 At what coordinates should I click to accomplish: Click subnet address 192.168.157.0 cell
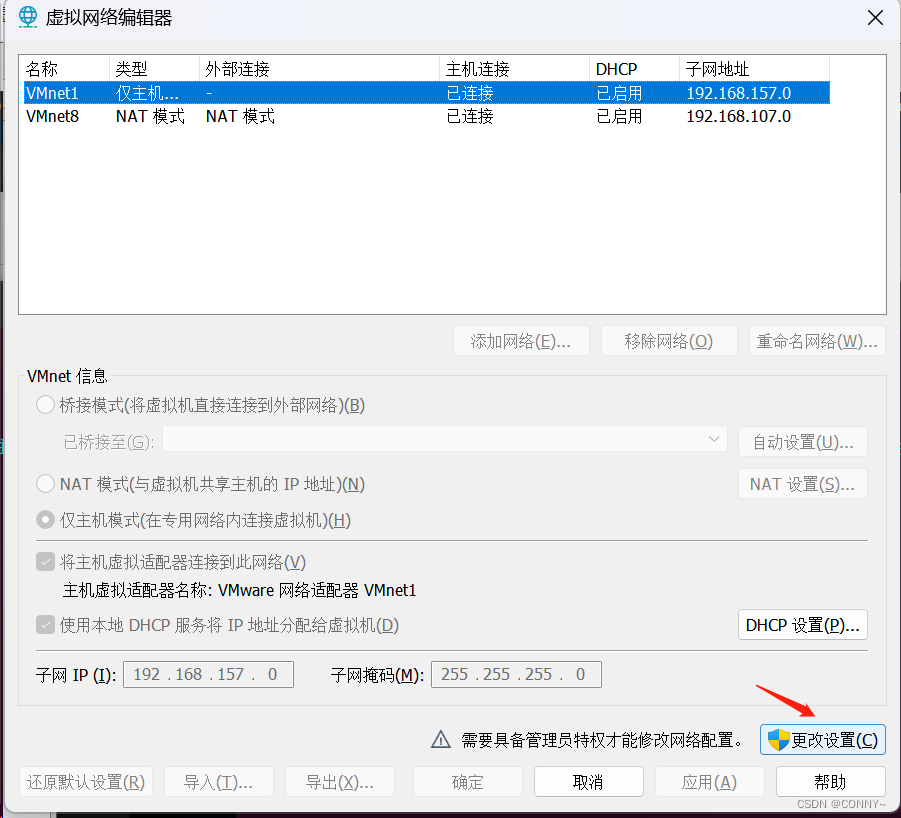[738, 93]
